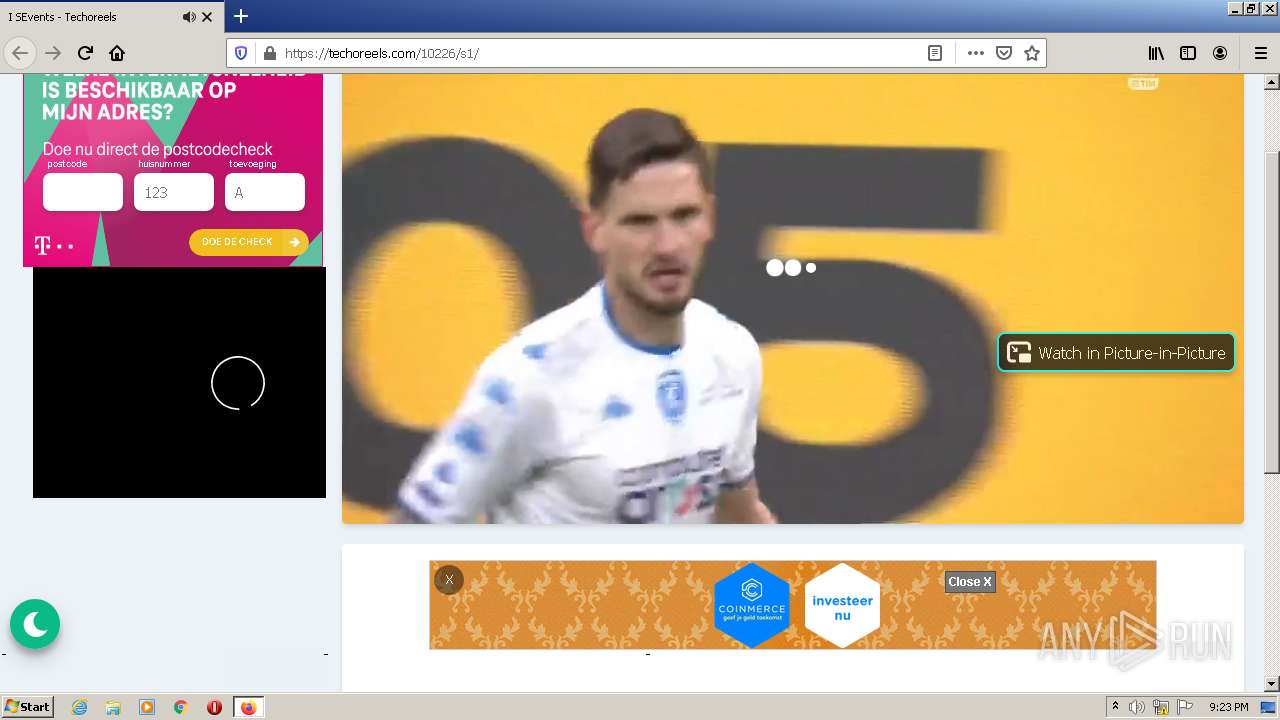Click the techoreels.com address bar
1280x720 pixels.
point(600,53)
